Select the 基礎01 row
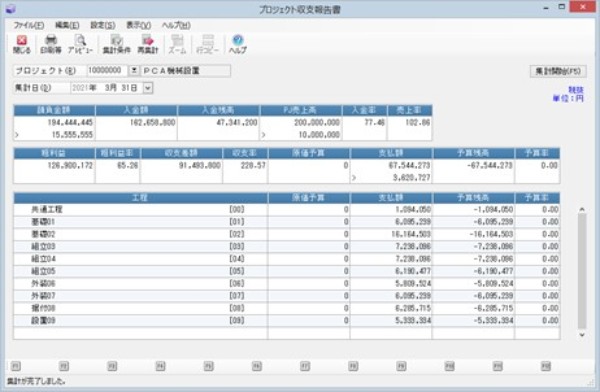600x392 pixels. point(287,222)
